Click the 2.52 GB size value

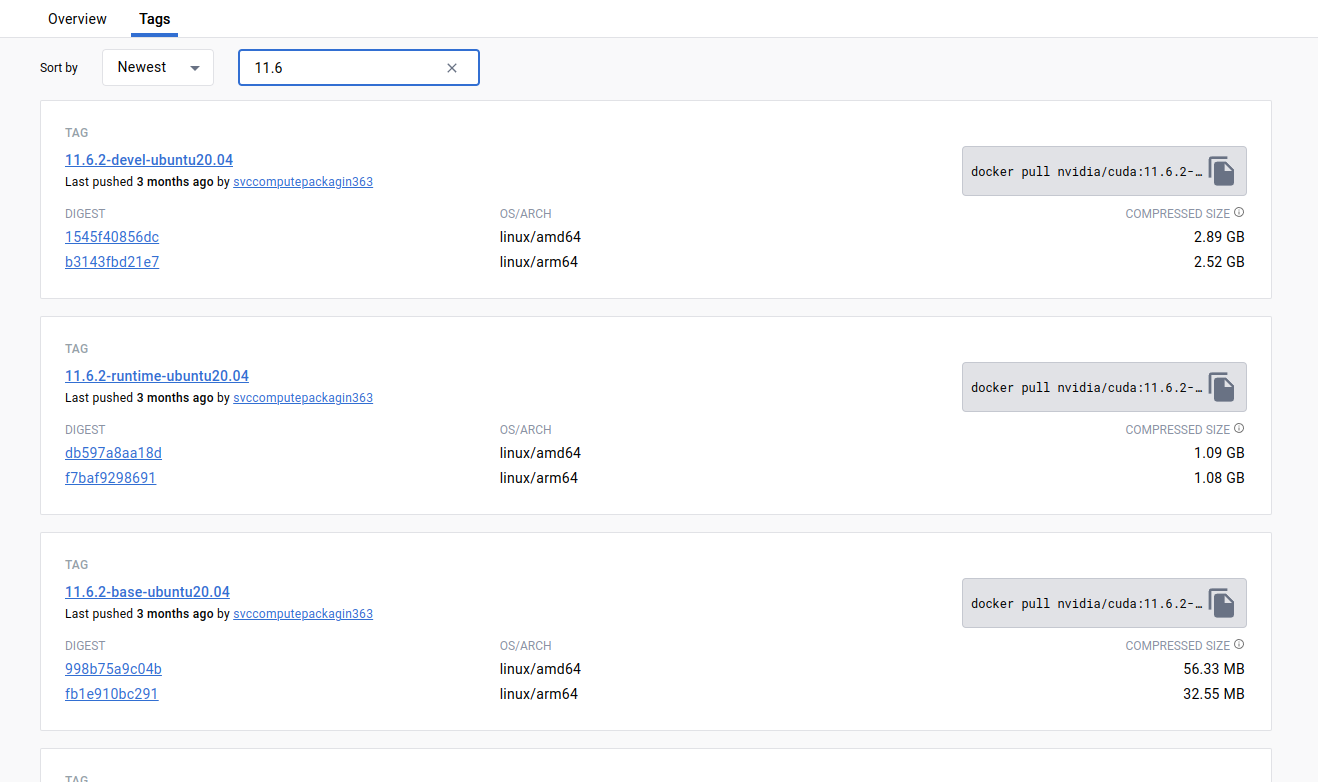pyautogui.click(x=1219, y=262)
